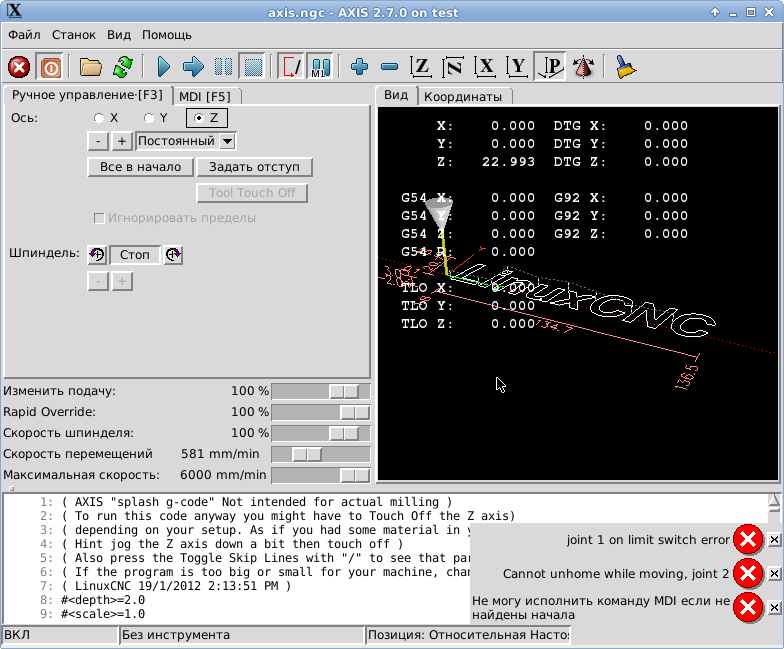Execute next line with step arrow icon

click(x=194, y=67)
